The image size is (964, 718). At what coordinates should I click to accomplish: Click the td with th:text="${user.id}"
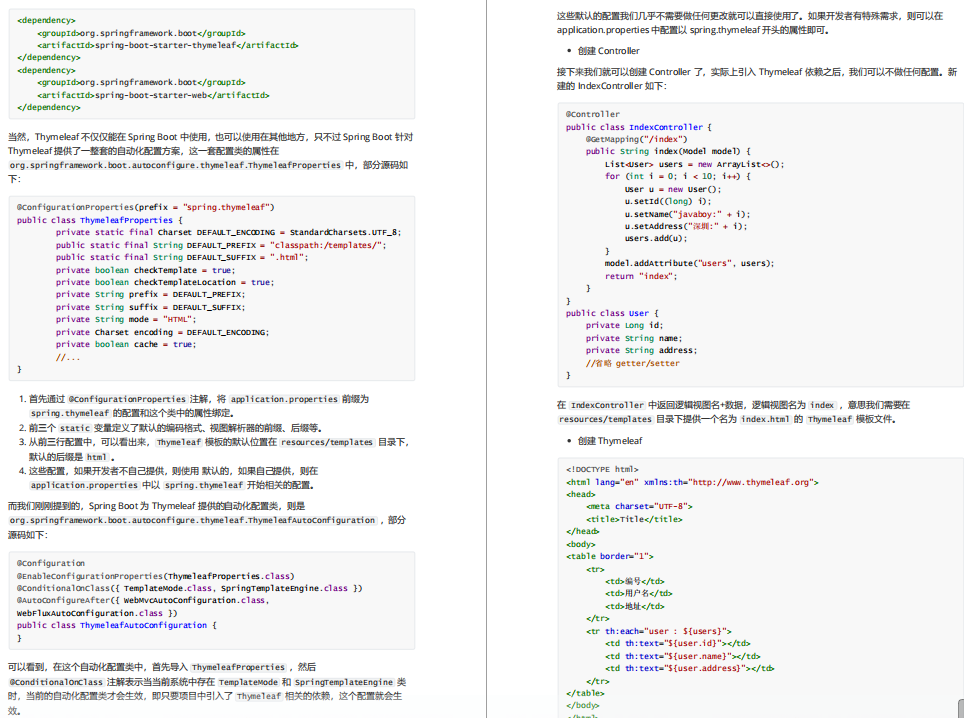point(678,644)
